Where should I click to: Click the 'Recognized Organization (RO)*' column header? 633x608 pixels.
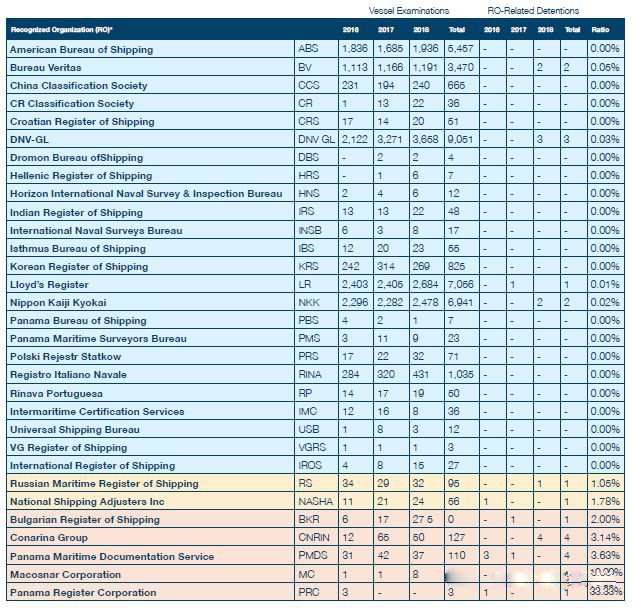tap(61, 29)
